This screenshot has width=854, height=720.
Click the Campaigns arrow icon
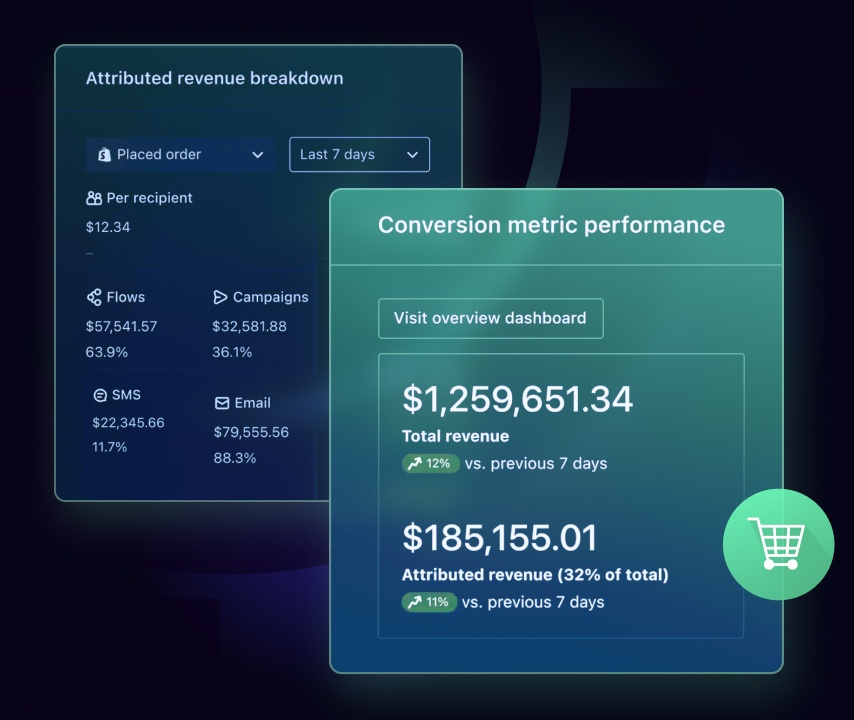click(220, 297)
